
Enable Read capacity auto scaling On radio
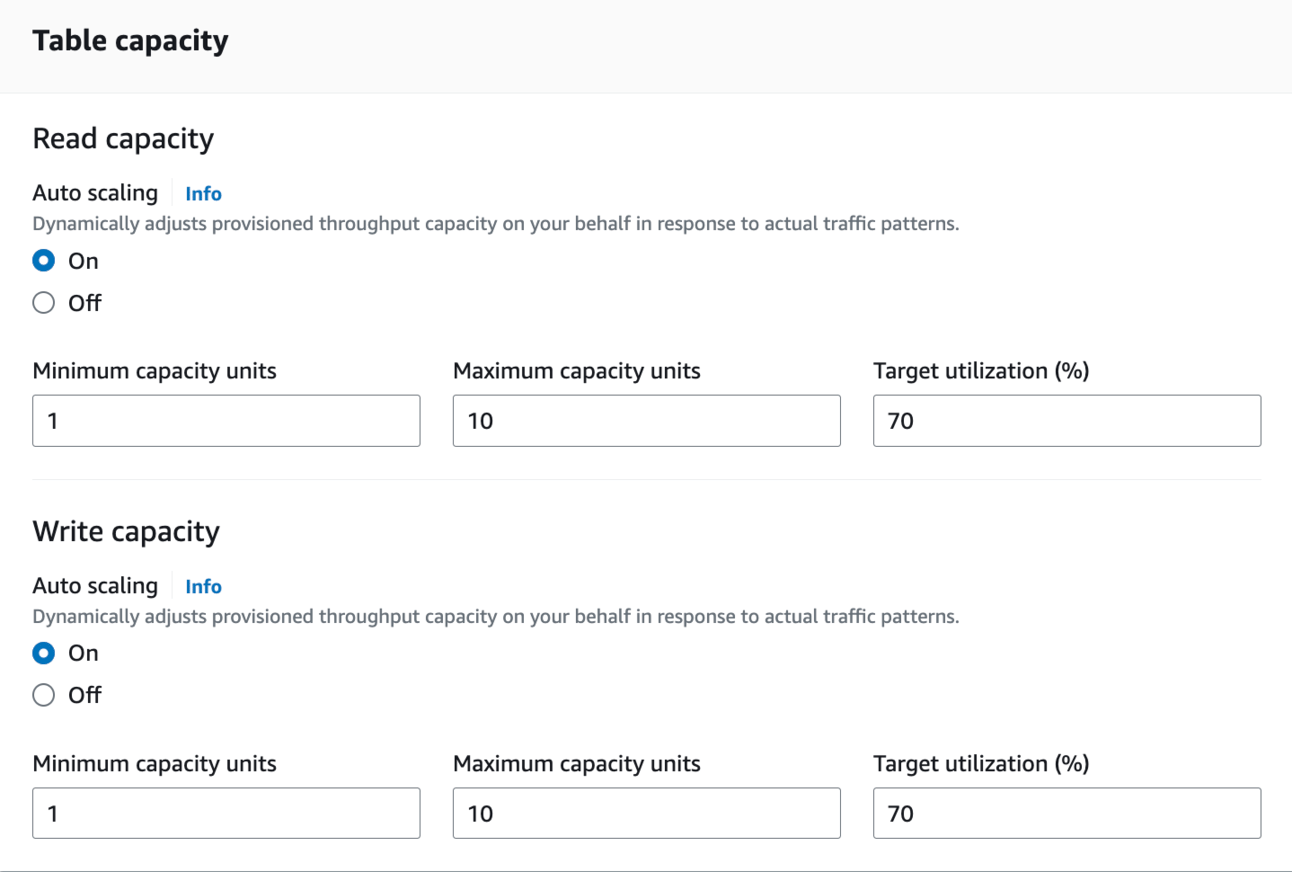tap(44, 261)
